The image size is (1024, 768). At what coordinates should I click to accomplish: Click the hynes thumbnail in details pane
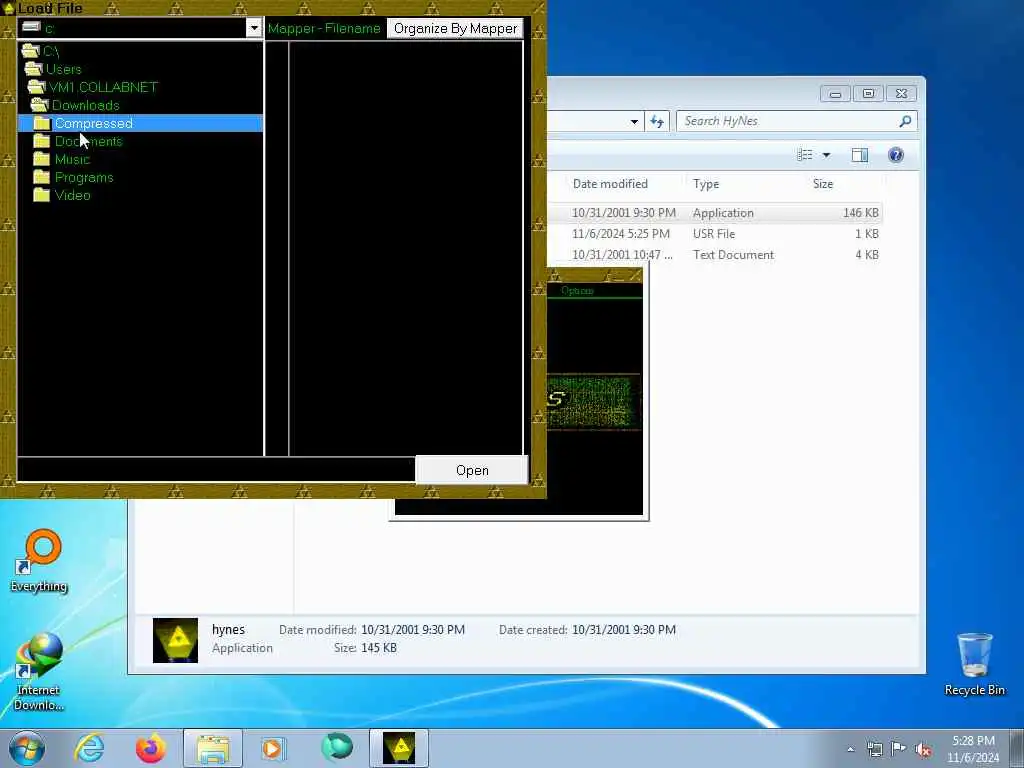[x=175, y=640]
